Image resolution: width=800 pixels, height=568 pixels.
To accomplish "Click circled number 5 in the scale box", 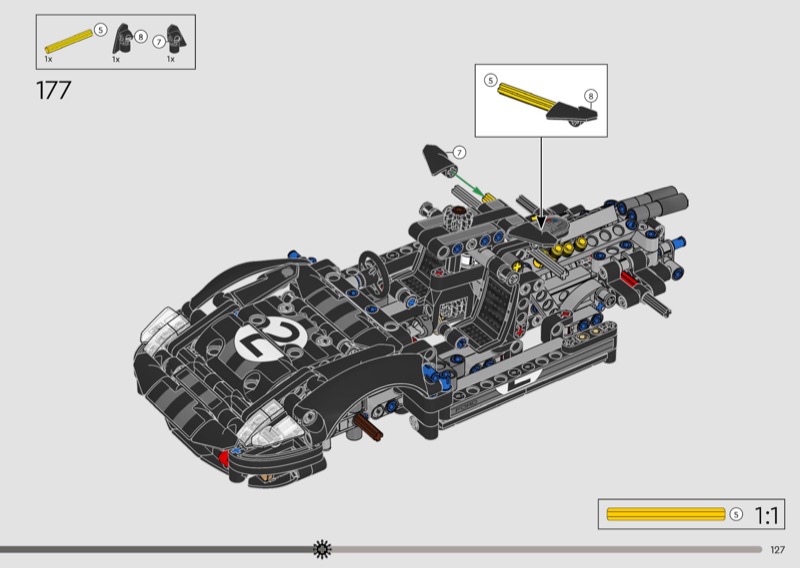I will click(x=736, y=514).
